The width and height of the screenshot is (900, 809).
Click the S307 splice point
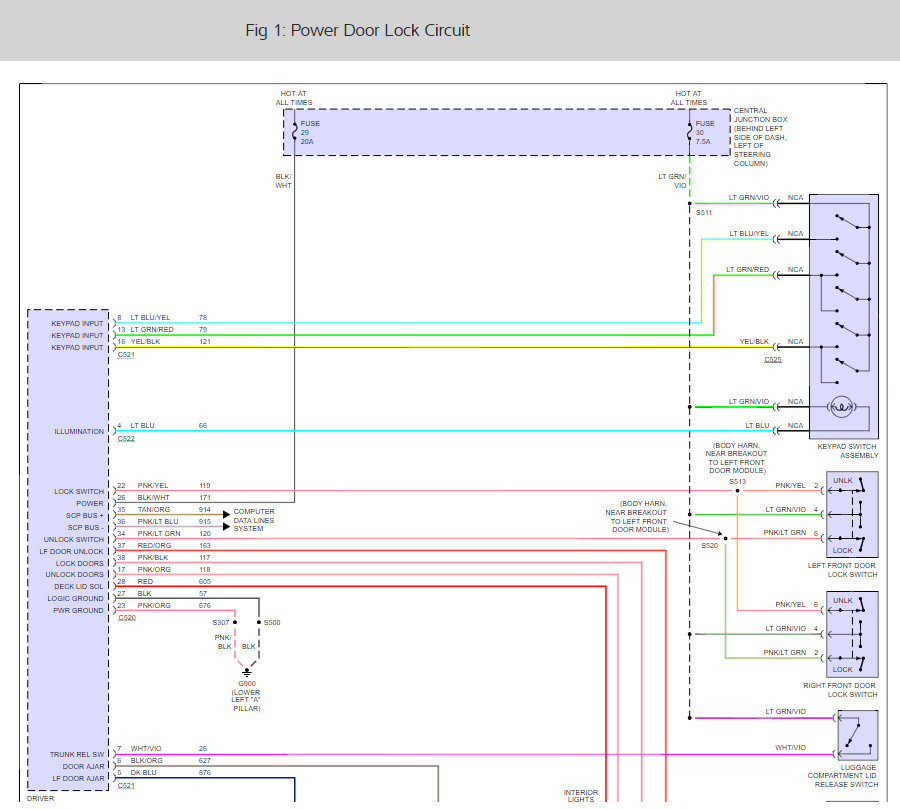pos(236,622)
